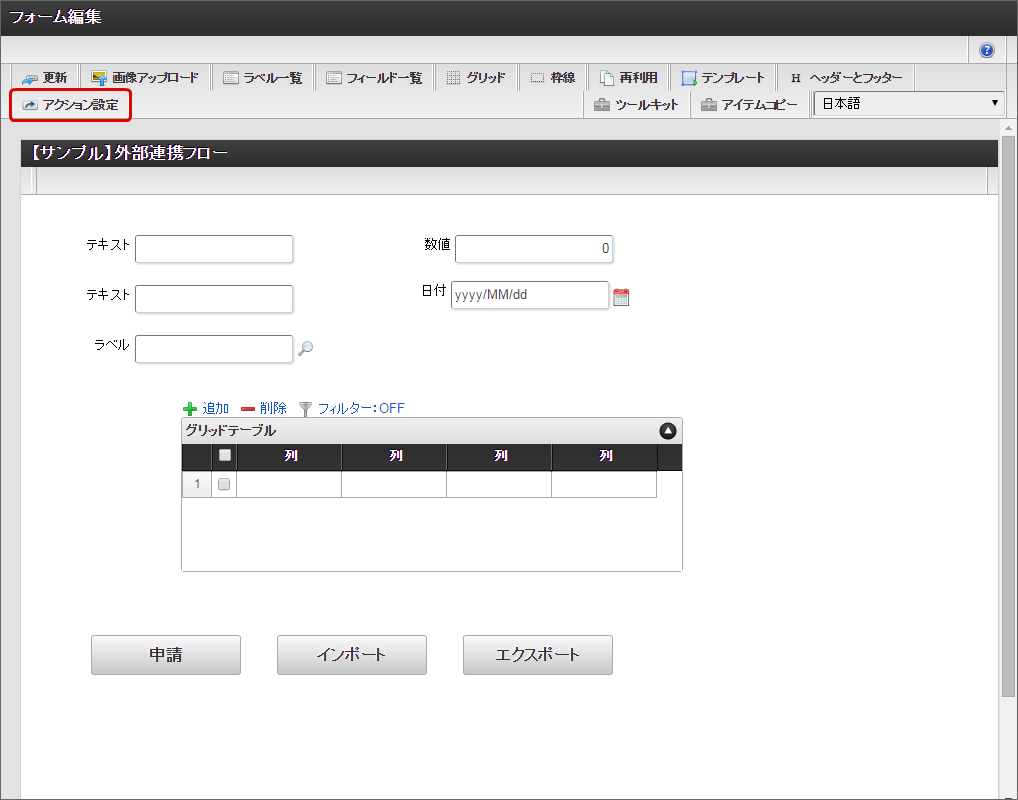This screenshot has width=1018, height=800.
Task: Click the 更新 toolbar button
Action: pyautogui.click(x=45, y=78)
